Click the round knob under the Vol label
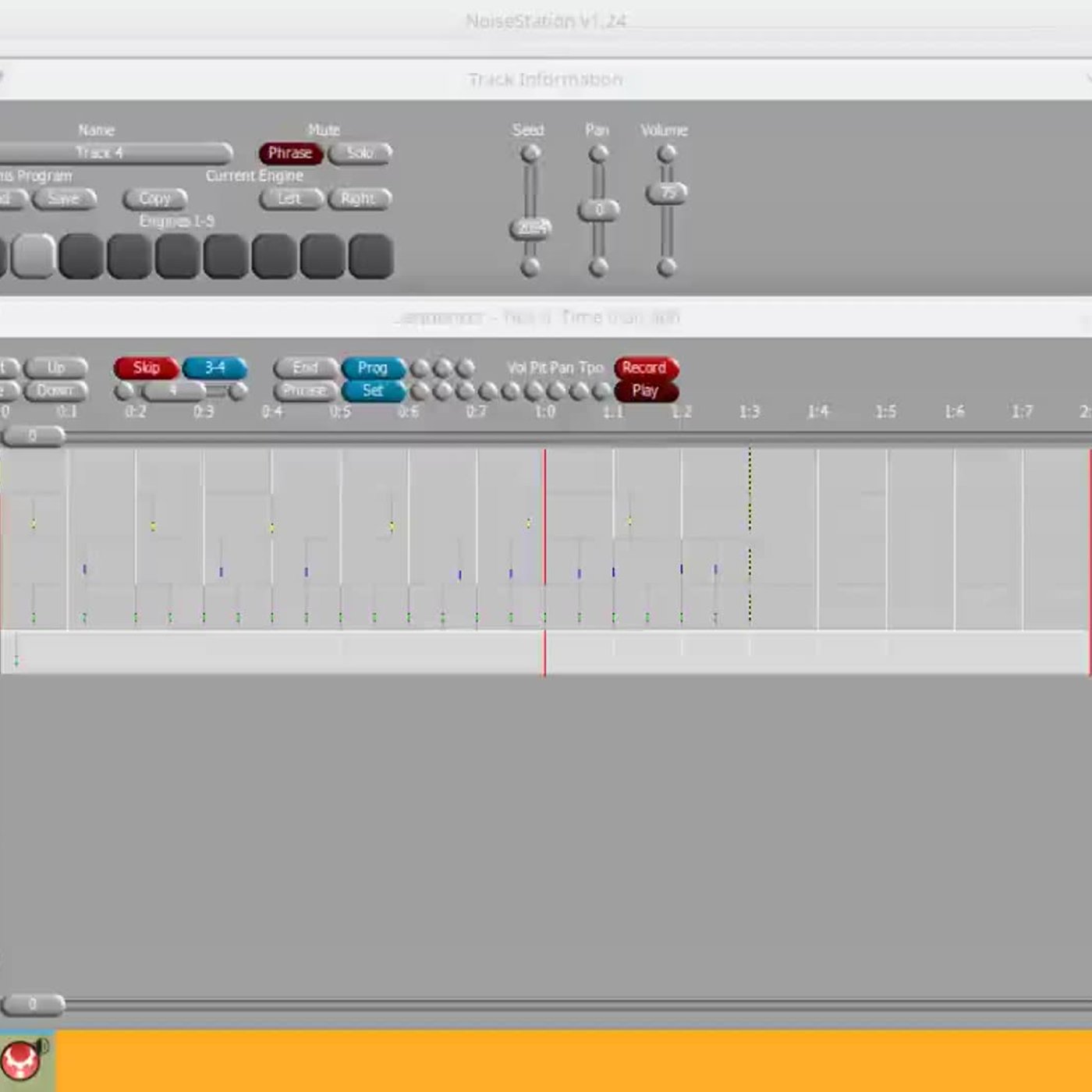Viewport: 1092px width, 1092px height. [x=511, y=391]
